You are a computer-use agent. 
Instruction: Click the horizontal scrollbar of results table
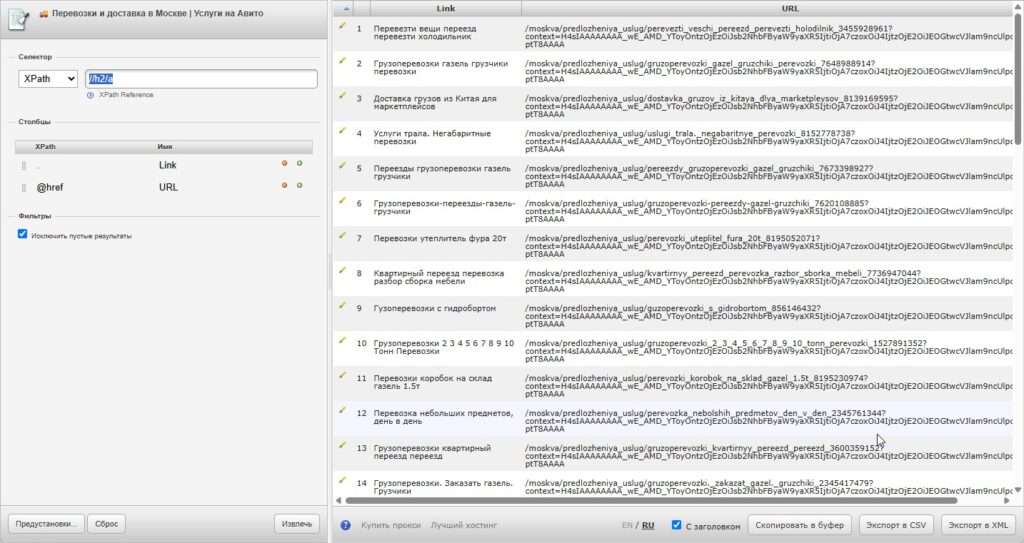pos(651,501)
